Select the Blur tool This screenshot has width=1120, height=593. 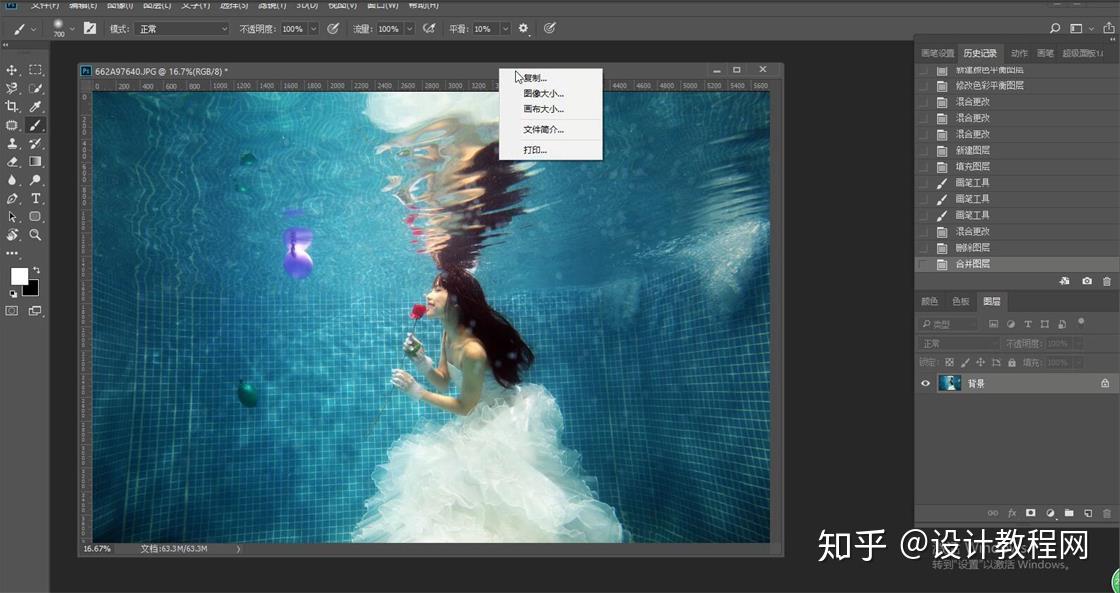[12, 180]
